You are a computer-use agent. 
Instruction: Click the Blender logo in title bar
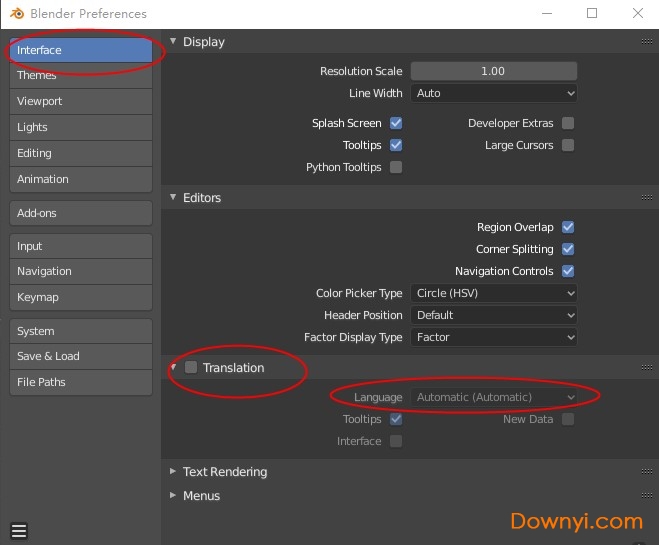click(16, 14)
